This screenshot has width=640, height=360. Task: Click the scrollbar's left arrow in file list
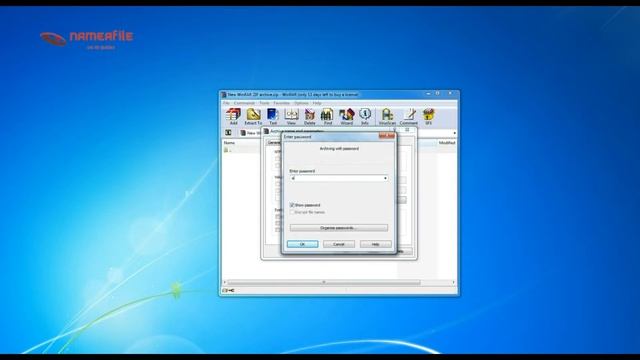(224, 282)
